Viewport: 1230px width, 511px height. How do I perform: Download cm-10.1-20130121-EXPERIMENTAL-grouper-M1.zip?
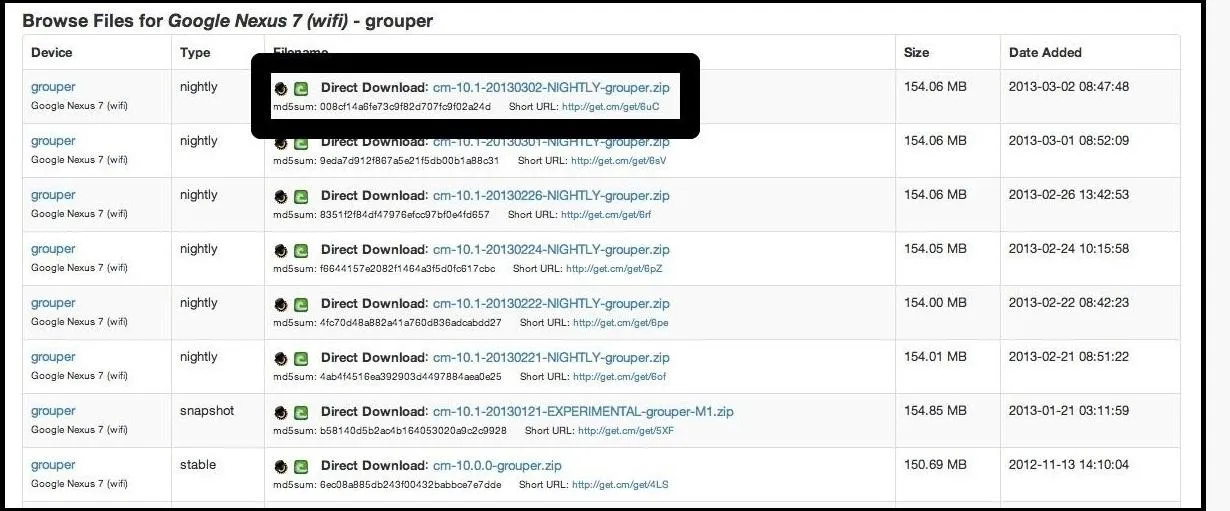coord(583,411)
